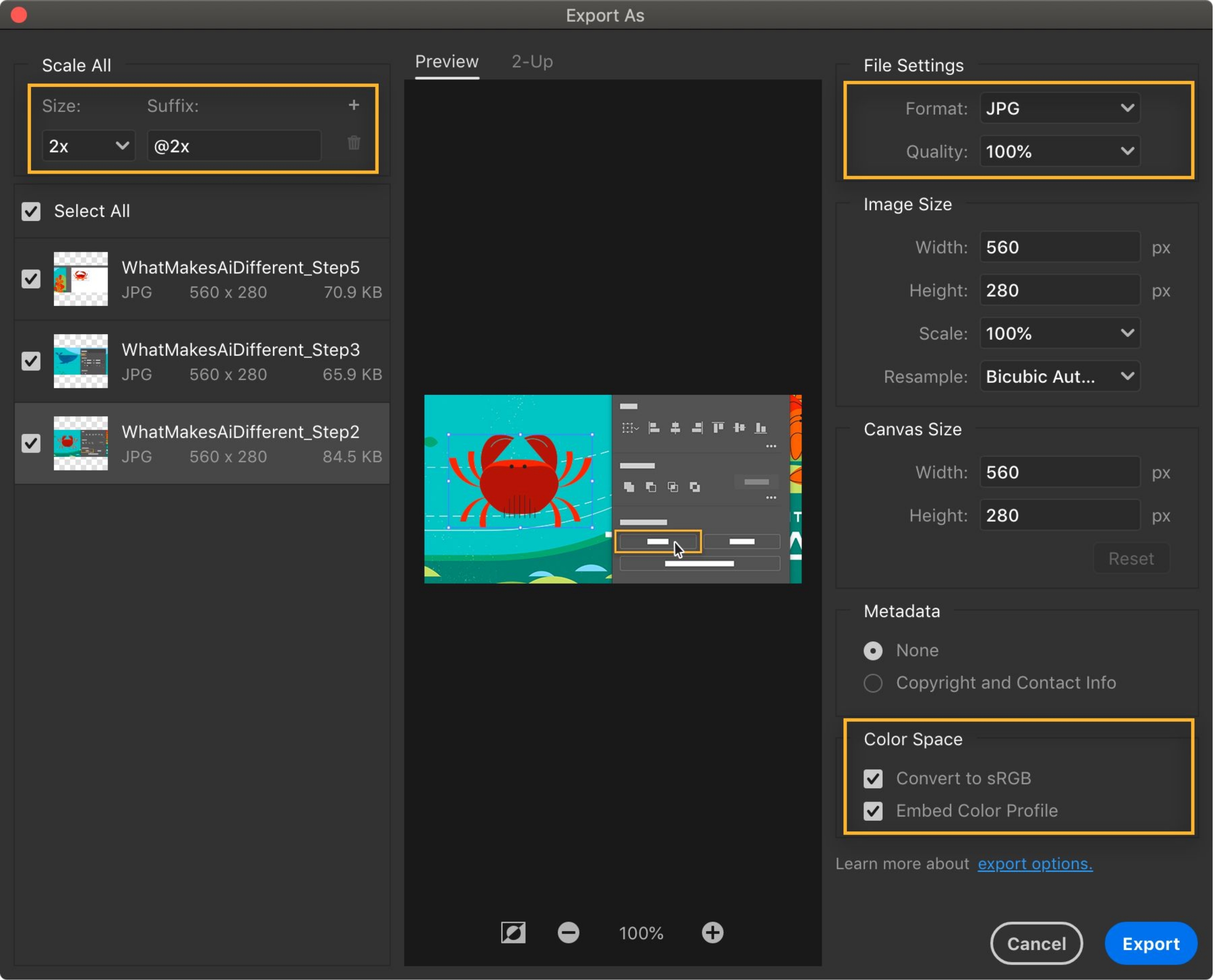The width and height of the screenshot is (1215, 980).
Task: Click the zoom out minus icon
Action: [x=568, y=933]
